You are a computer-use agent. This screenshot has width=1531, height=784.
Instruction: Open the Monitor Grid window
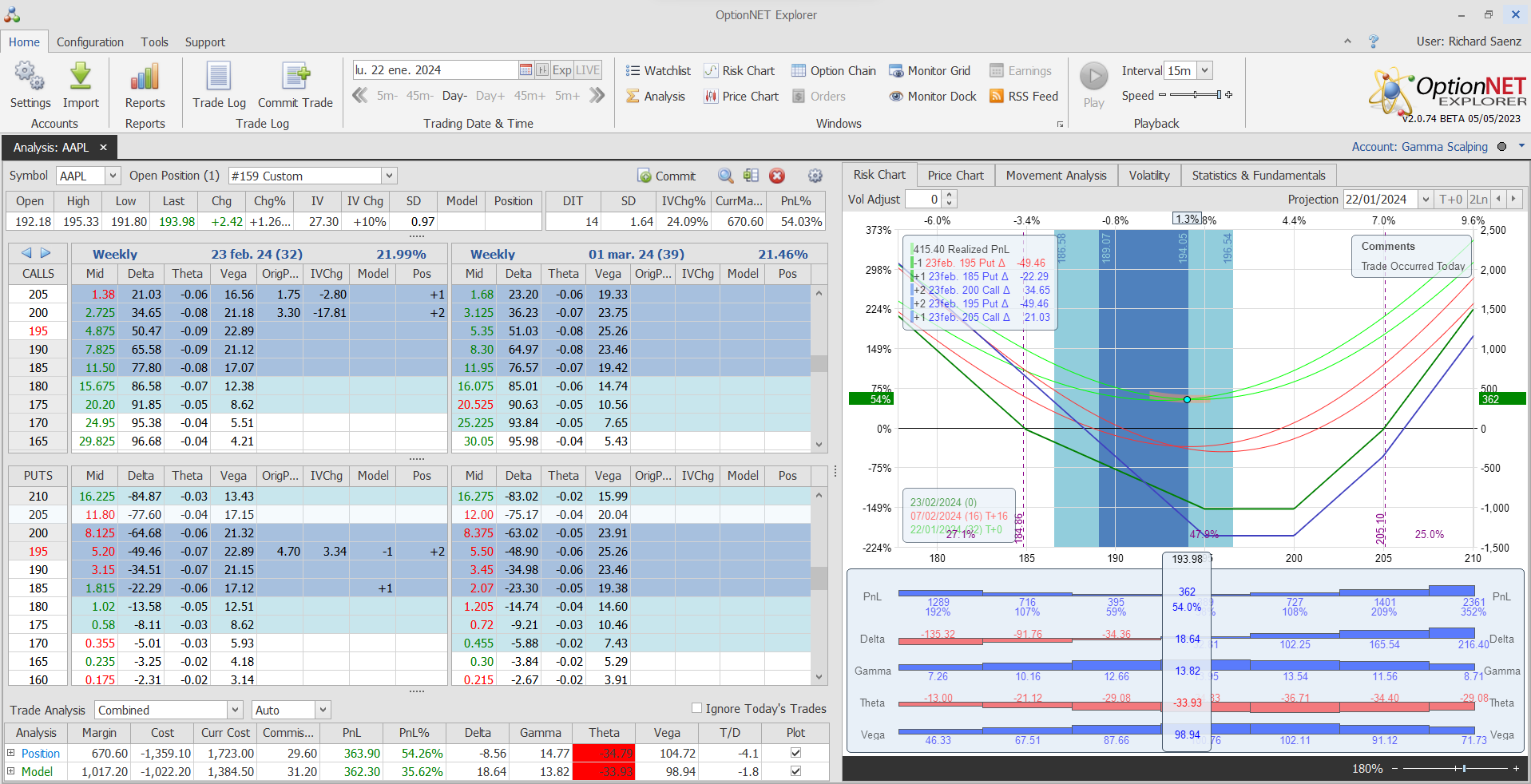[930, 71]
